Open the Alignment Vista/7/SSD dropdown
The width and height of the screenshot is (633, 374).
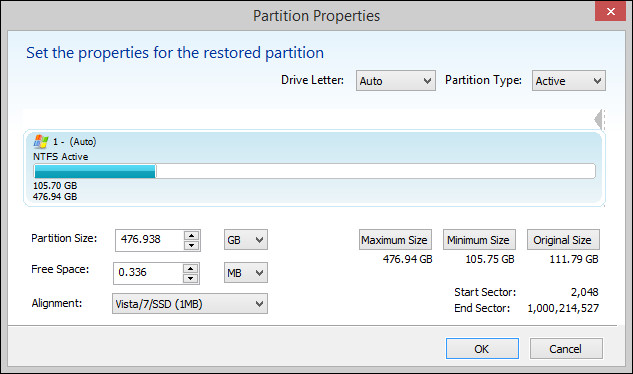pos(190,304)
